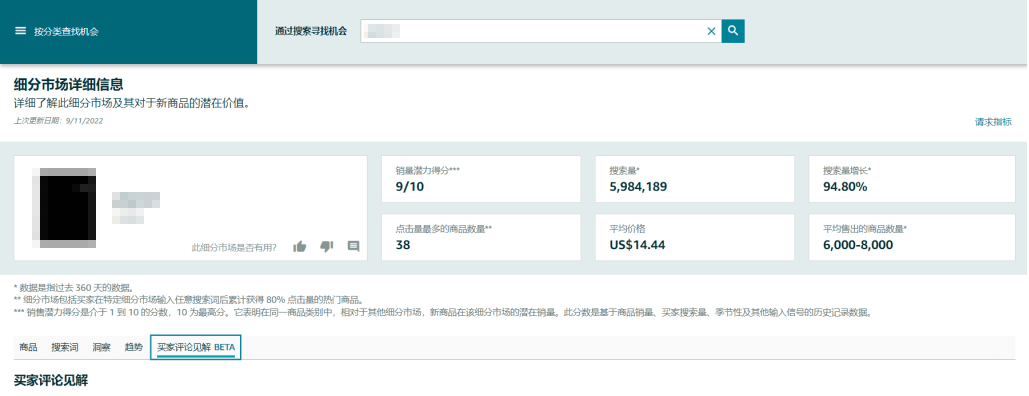Click the 平均售出的商品数量 card
The height and width of the screenshot is (396, 1029).
click(912, 237)
